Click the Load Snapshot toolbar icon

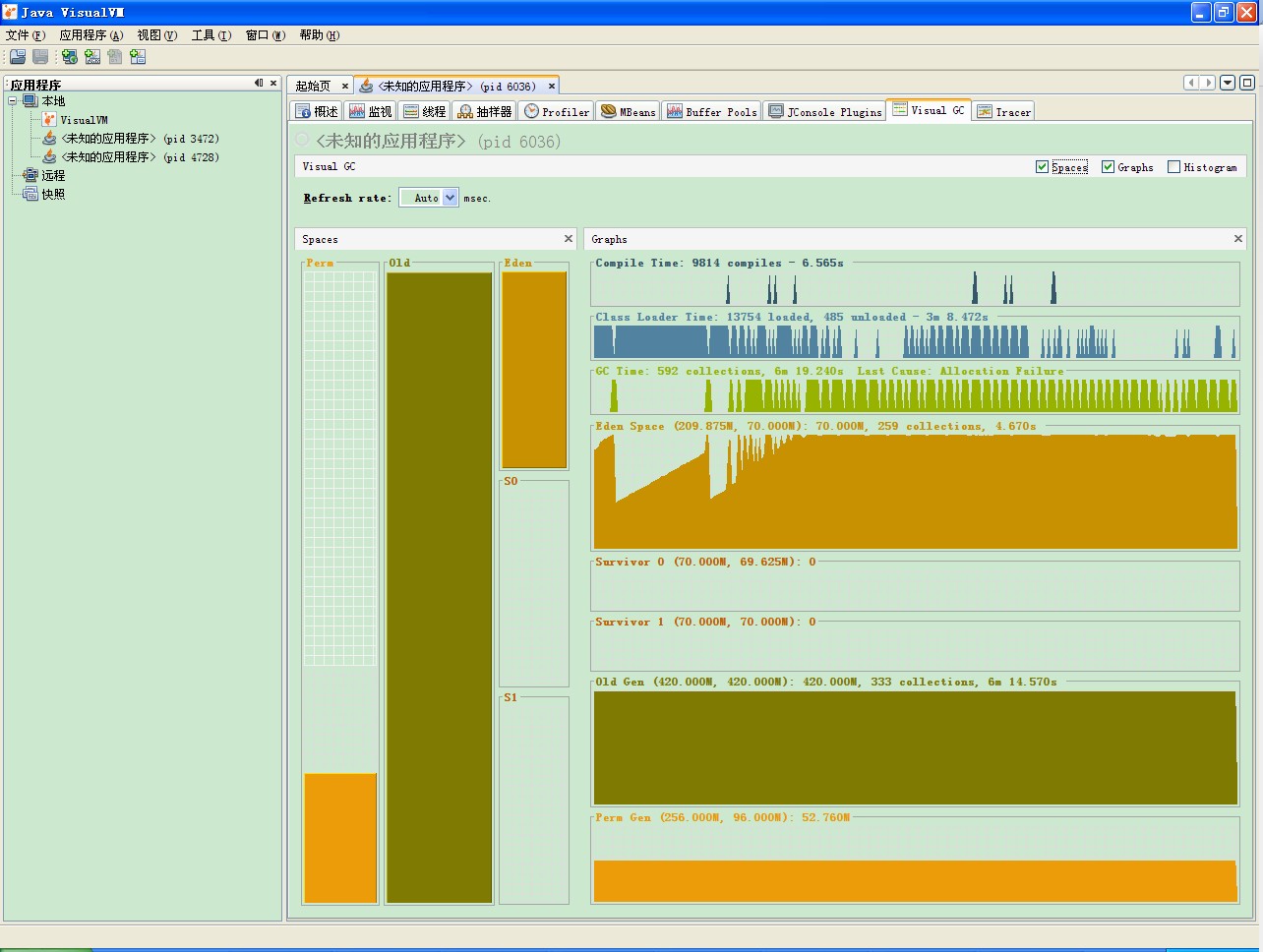18,57
